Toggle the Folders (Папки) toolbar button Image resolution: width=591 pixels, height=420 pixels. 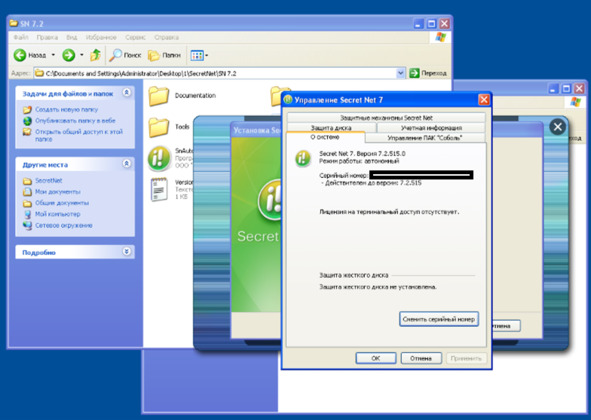tap(164, 55)
